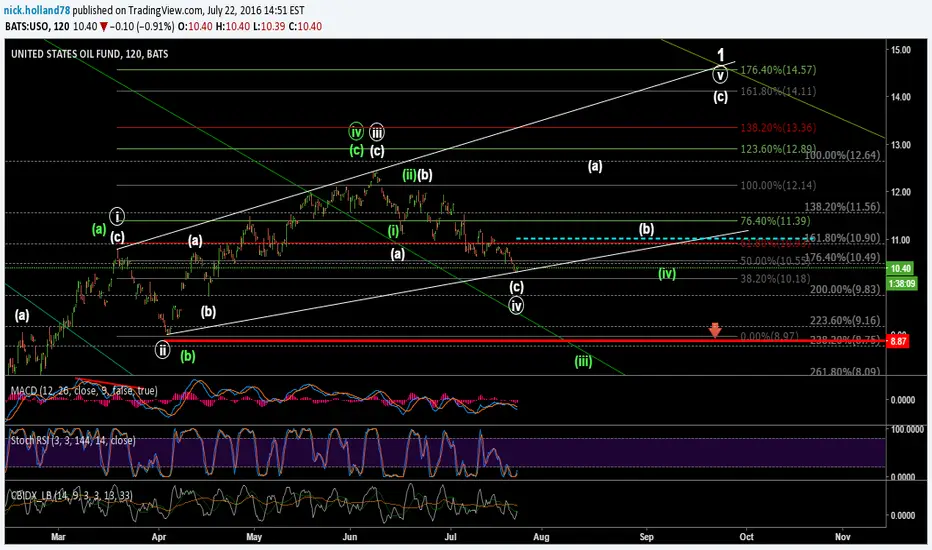Select the circled ii wave label
This screenshot has width=932, height=550.
[162, 350]
